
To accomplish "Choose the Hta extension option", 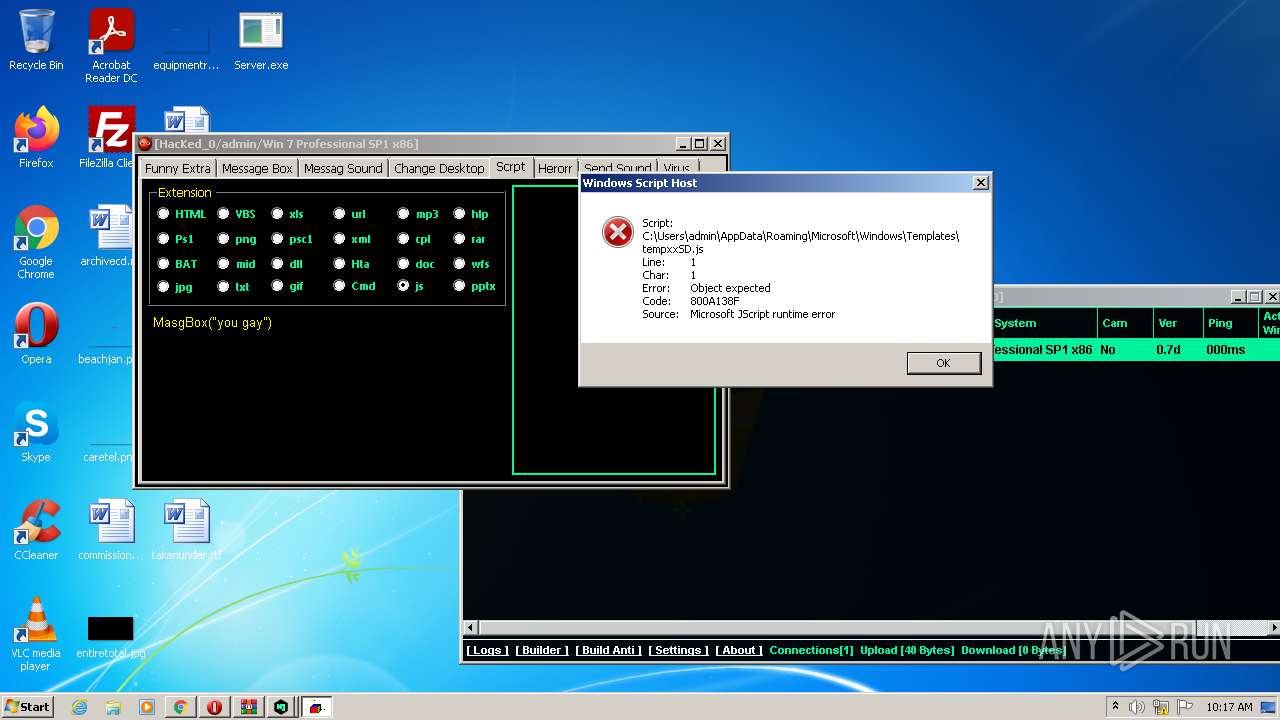I will pyautogui.click(x=339, y=264).
